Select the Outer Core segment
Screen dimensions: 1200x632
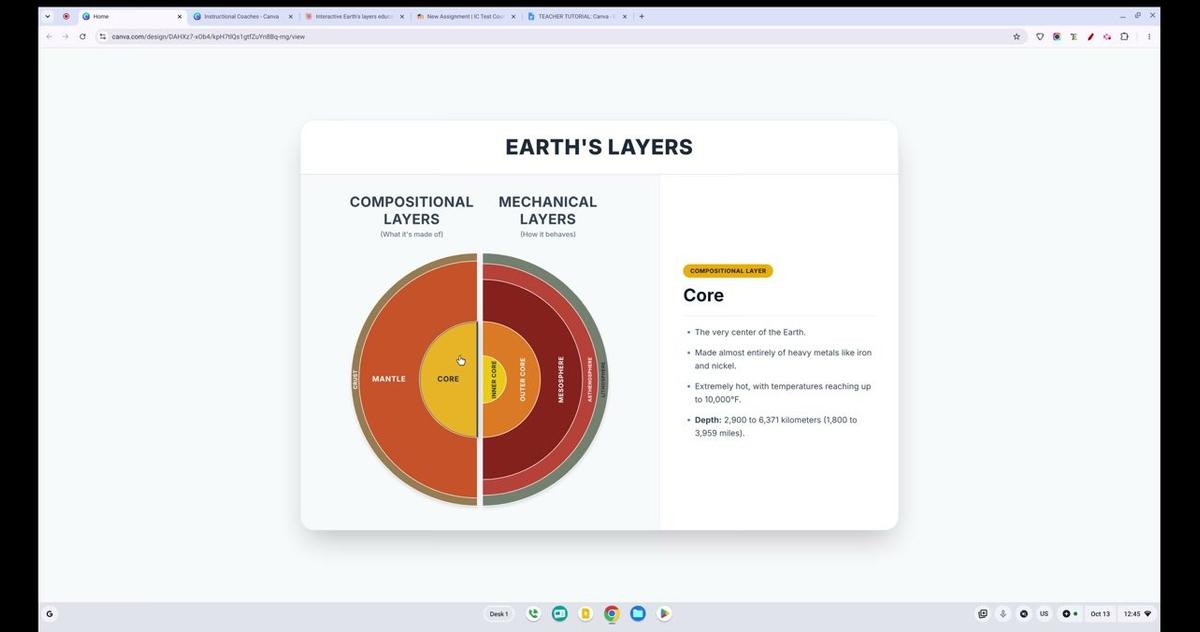pyautogui.click(x=523, y=380)
